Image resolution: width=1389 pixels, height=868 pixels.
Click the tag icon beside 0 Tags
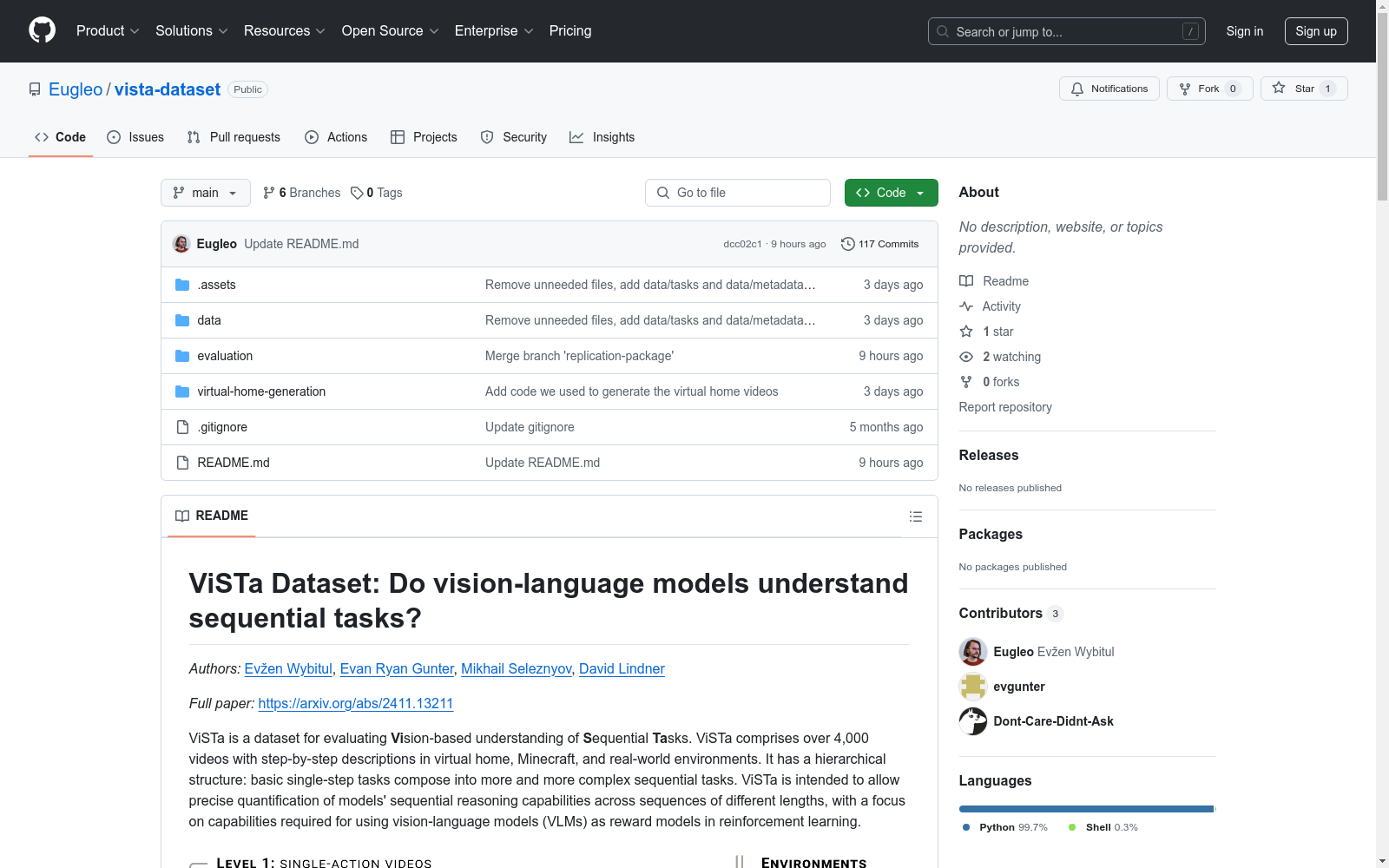coord(357,193)
